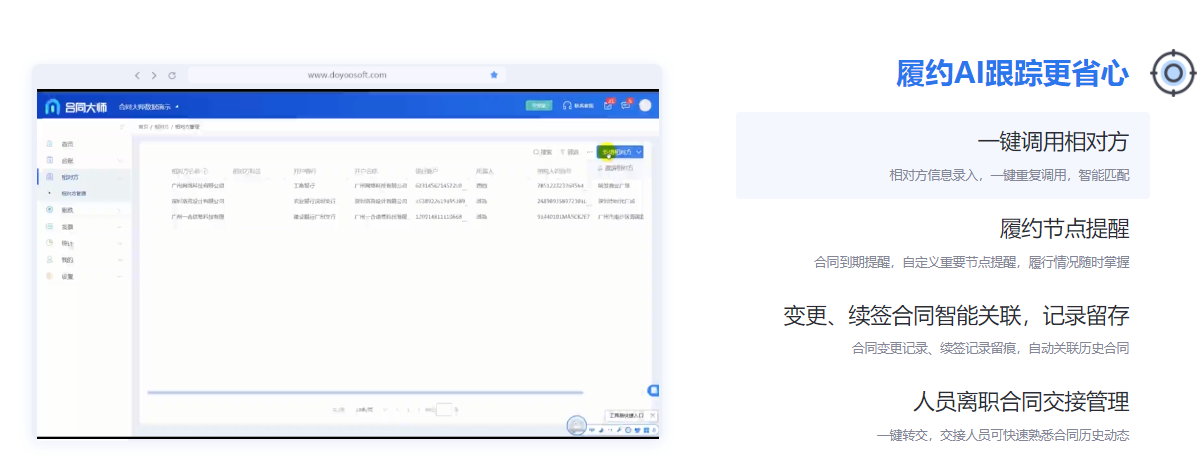Click the 履约AI跟踪更省心 heading
Screen dimensions: 1204x468
tap(1013, 73)
